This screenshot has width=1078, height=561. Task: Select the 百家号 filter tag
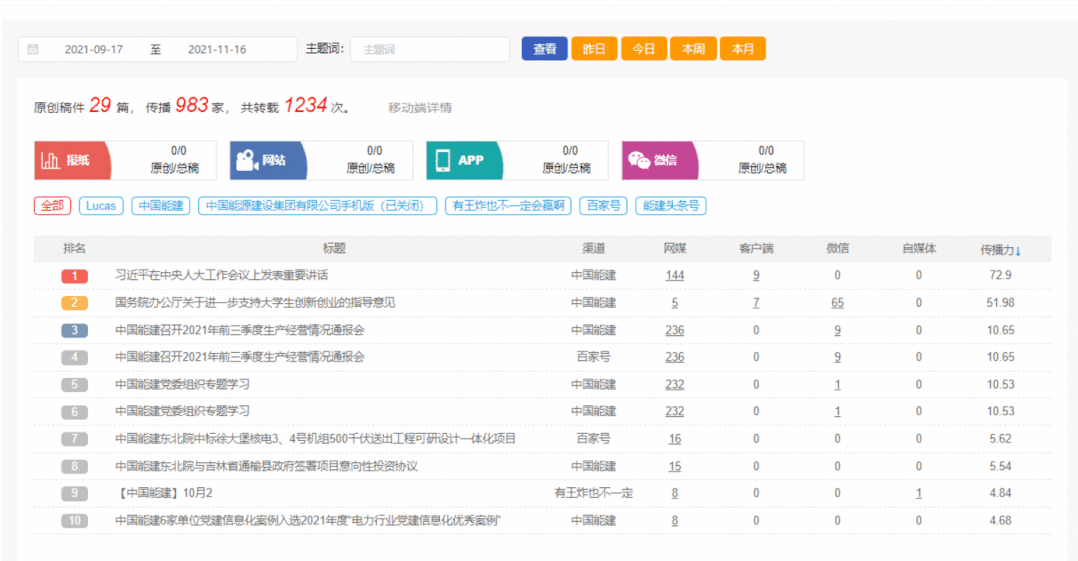603,206
